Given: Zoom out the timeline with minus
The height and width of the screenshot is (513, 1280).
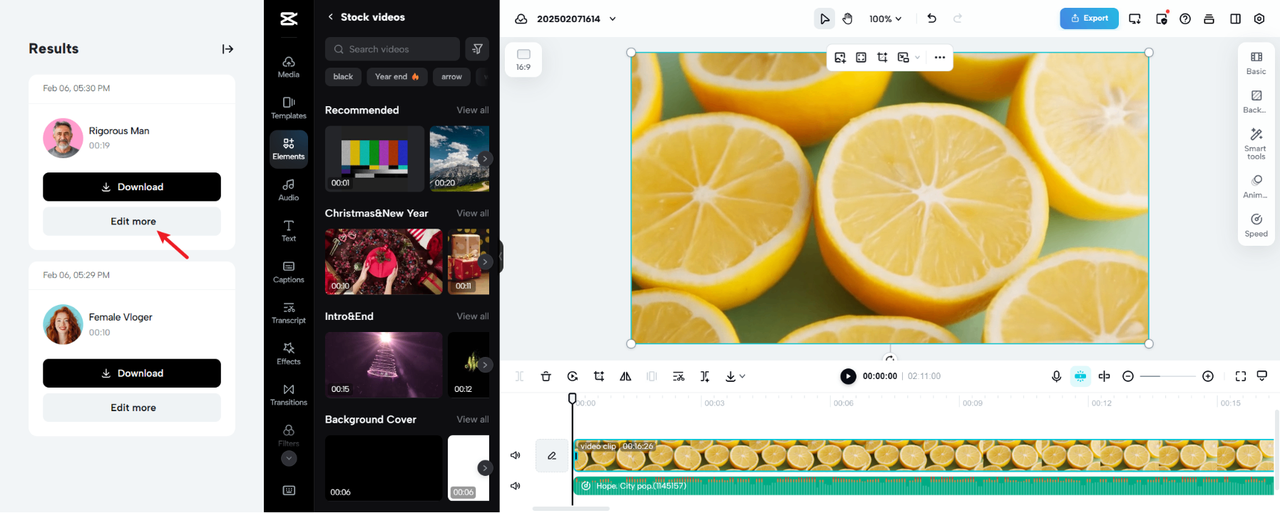Looking at the screenshot, I should click(1128, 376).
